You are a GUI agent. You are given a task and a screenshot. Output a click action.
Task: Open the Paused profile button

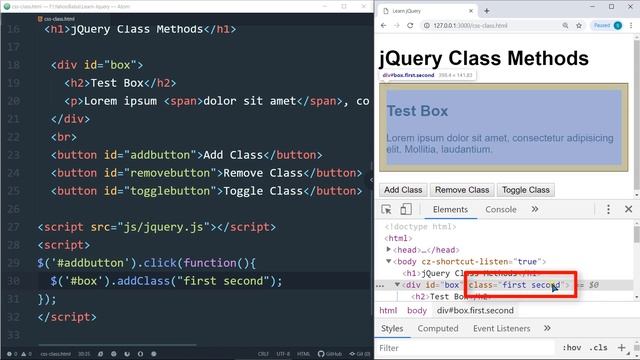tap(607, 25)
